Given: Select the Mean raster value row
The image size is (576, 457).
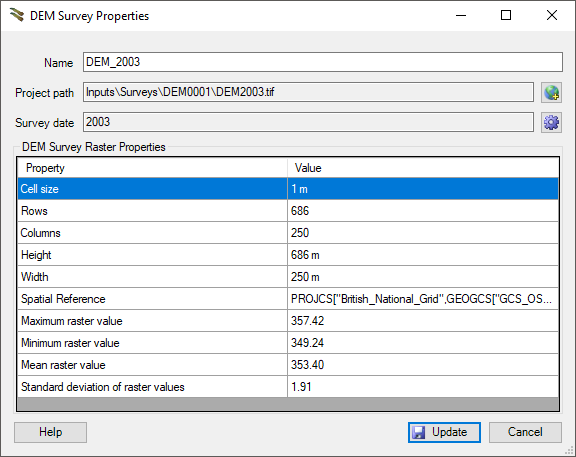Looking at the screenshot, I should tap(288, 365).
